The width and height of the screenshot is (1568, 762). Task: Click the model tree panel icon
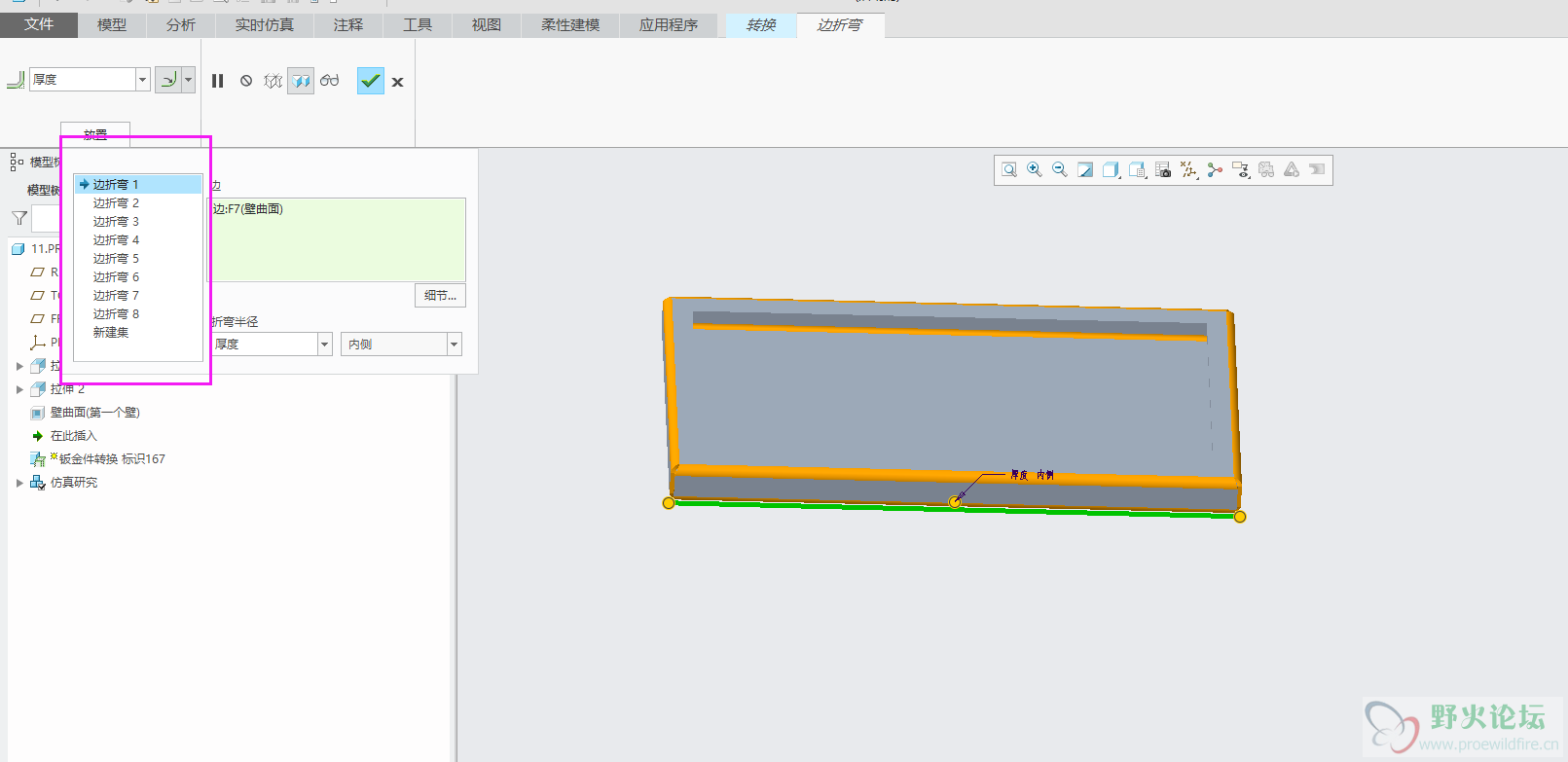point(17,162)
